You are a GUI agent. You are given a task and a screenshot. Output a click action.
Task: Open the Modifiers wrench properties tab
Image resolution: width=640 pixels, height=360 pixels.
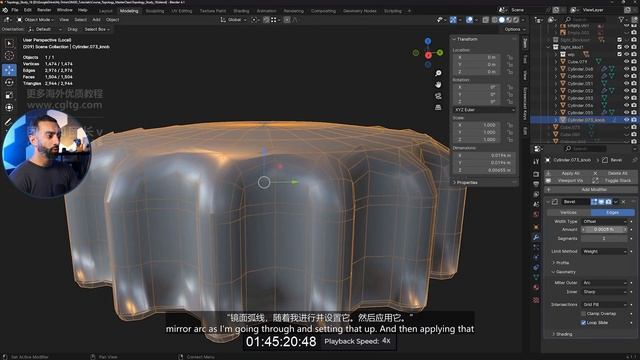[536, 237]
